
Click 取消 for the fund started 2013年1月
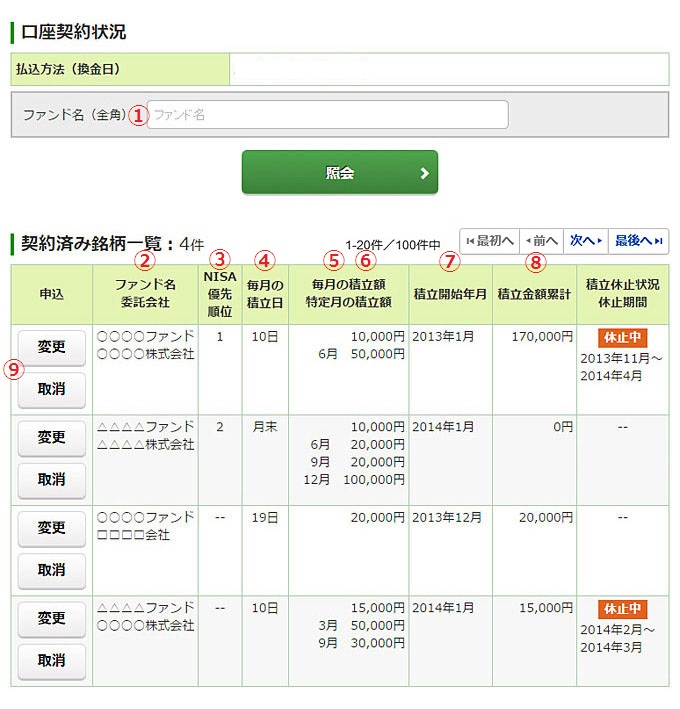(x=52, y=389)
